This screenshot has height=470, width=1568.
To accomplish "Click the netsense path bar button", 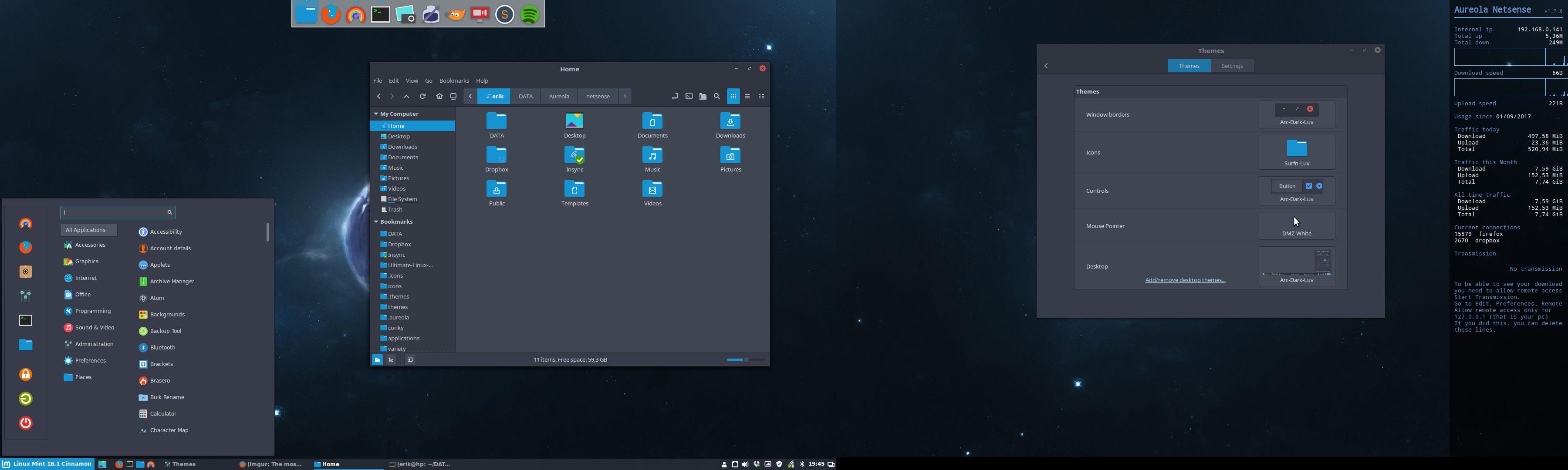I will coord(598,97).
